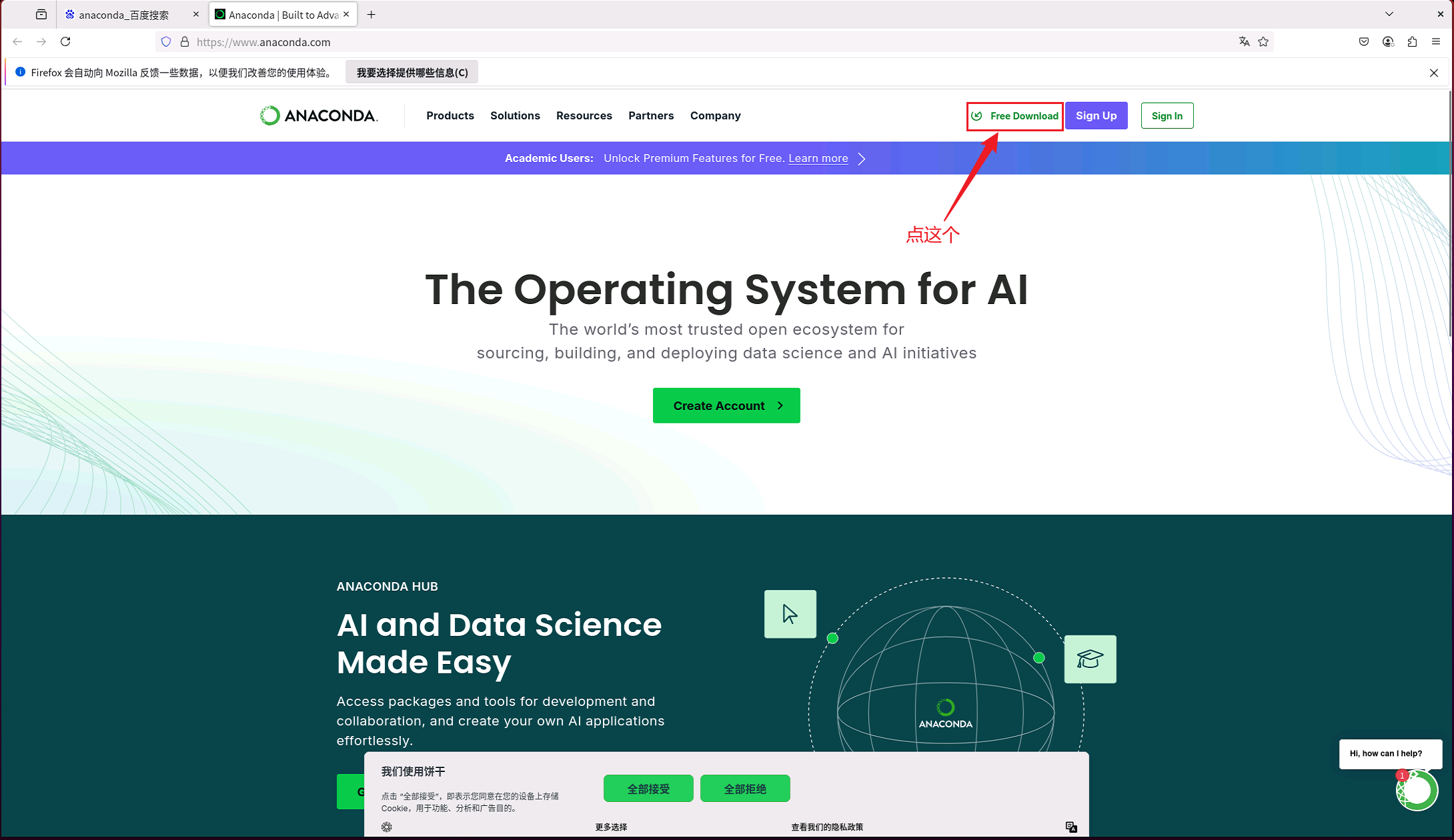Switch to anaconda 百度搜索 tab
The height and width of the screenshot is (840, 1454).
[124, 15]
